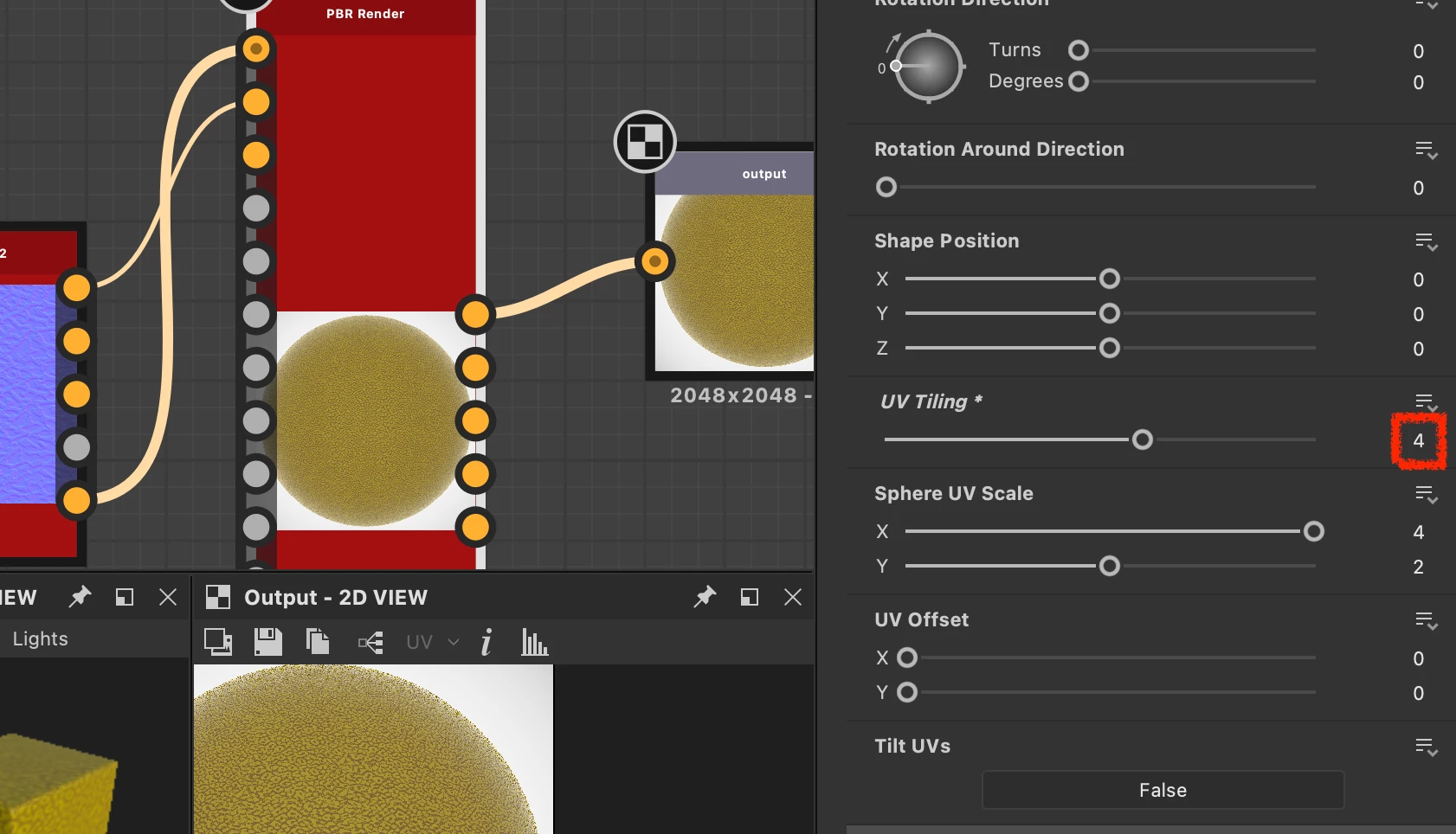The image size is (1456, 834).
Task: Close the left 3D view panel
Action: (168, 597)
